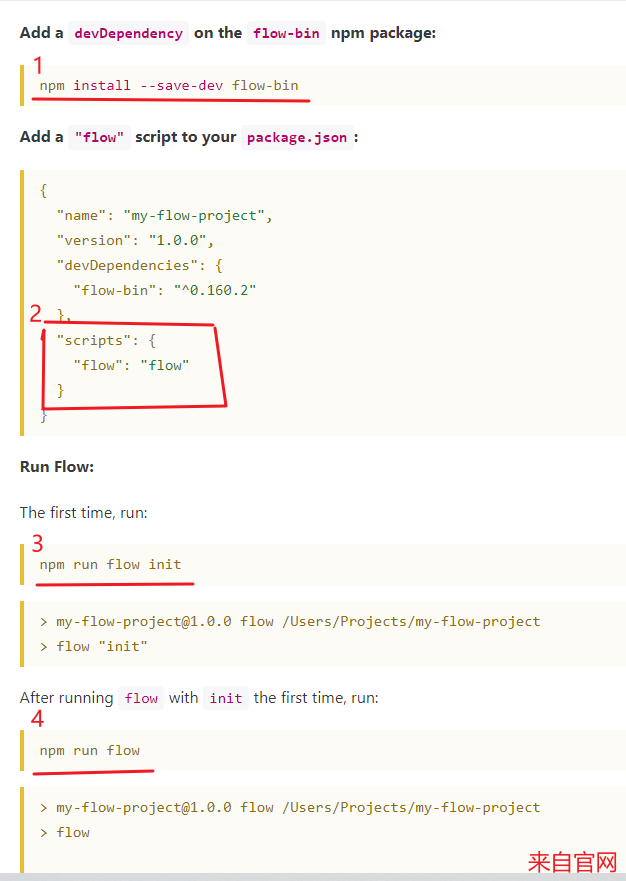Click 'script to your' heading text
This screenshot has height=881, width=626.
[x=185, y=137]
